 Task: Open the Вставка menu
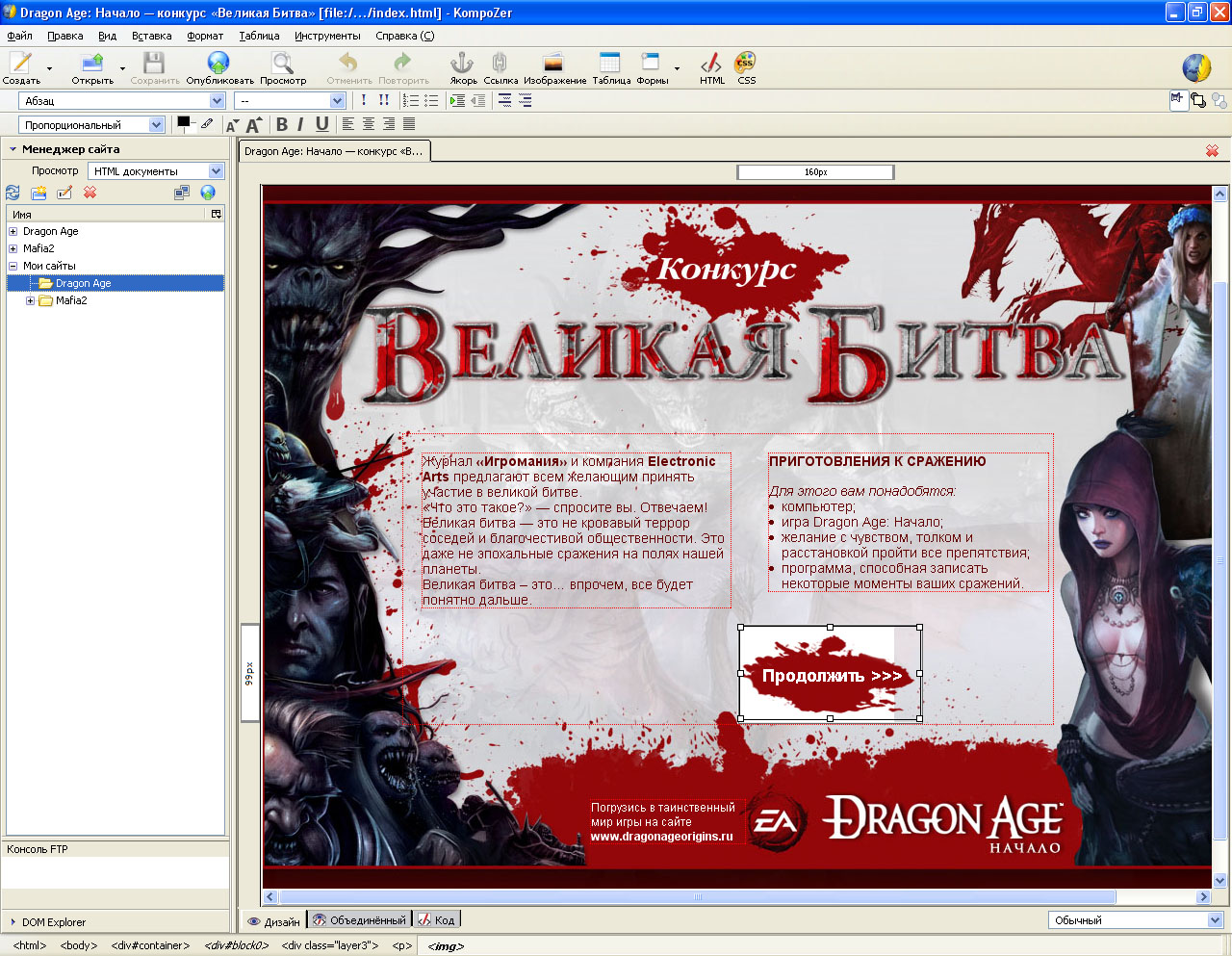coord(151,36)
